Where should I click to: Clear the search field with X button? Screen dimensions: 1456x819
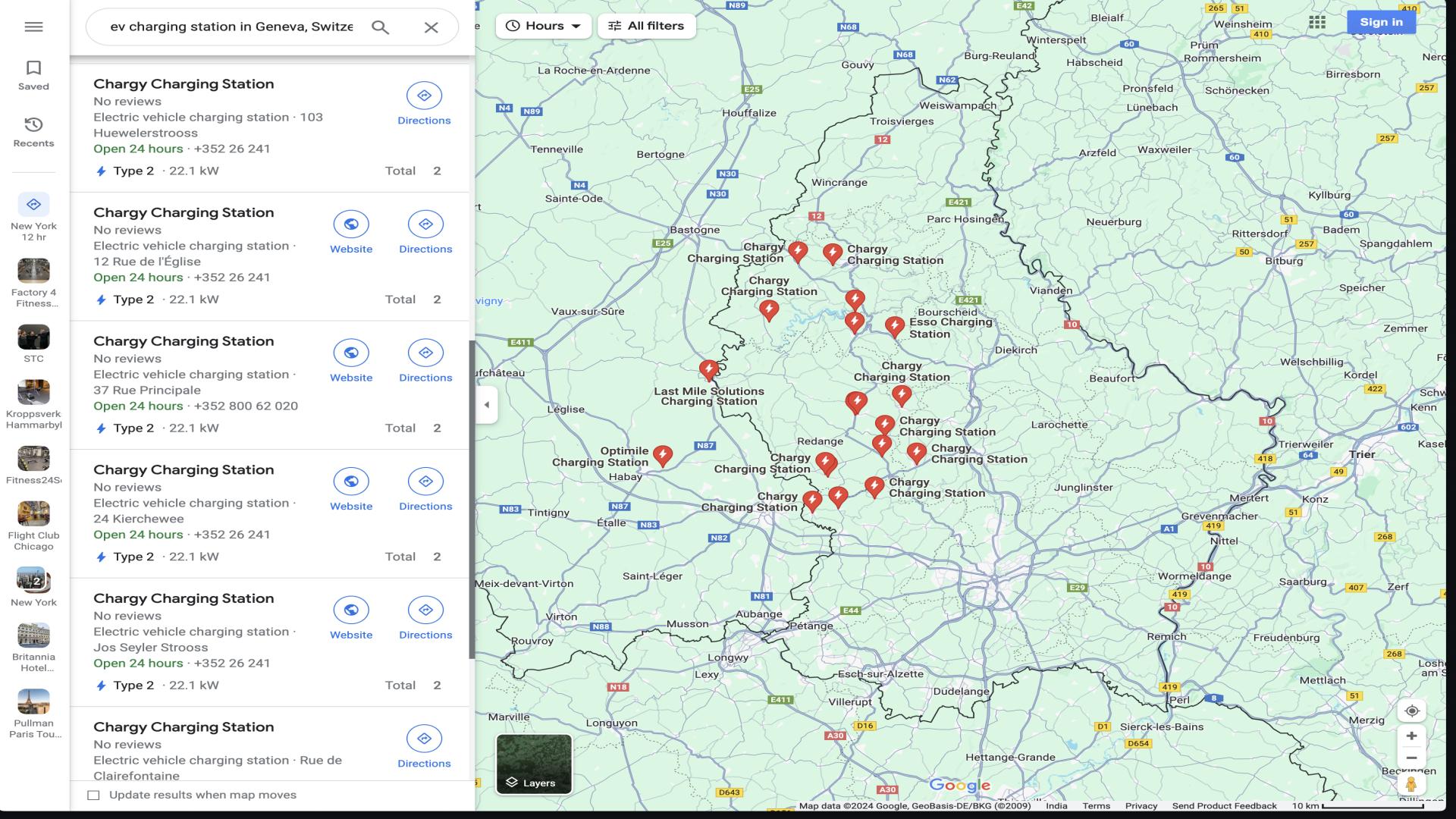pyautogui.click(x=431, y=27)
